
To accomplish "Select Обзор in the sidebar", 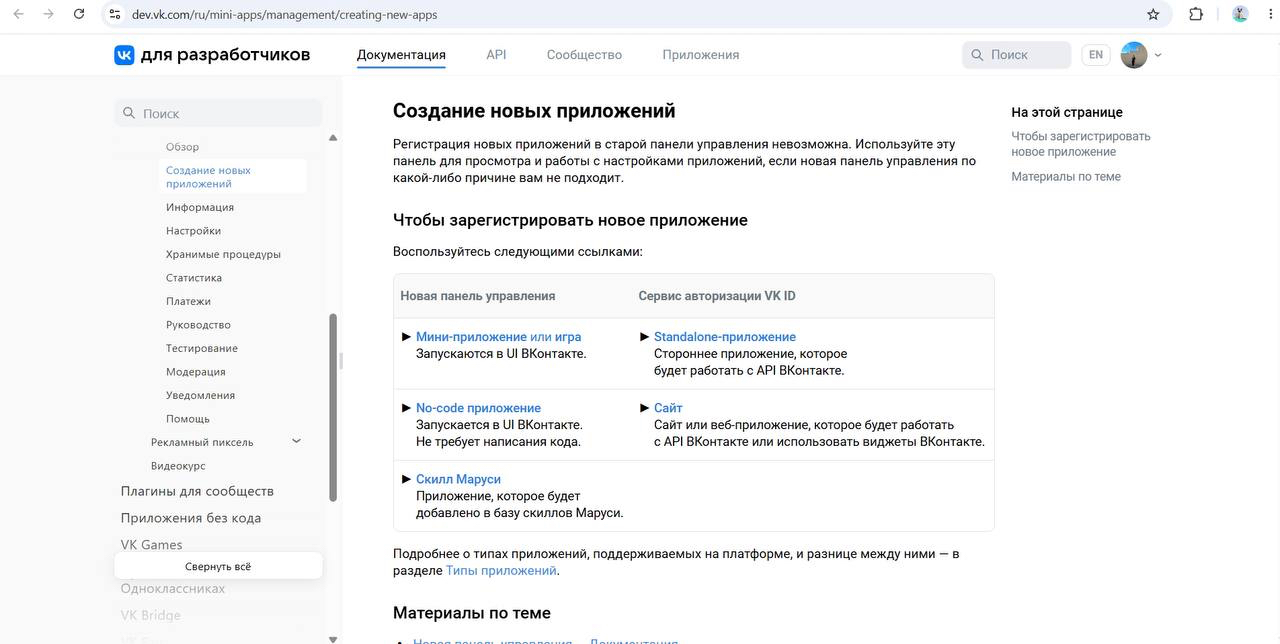I will (182, 147).
